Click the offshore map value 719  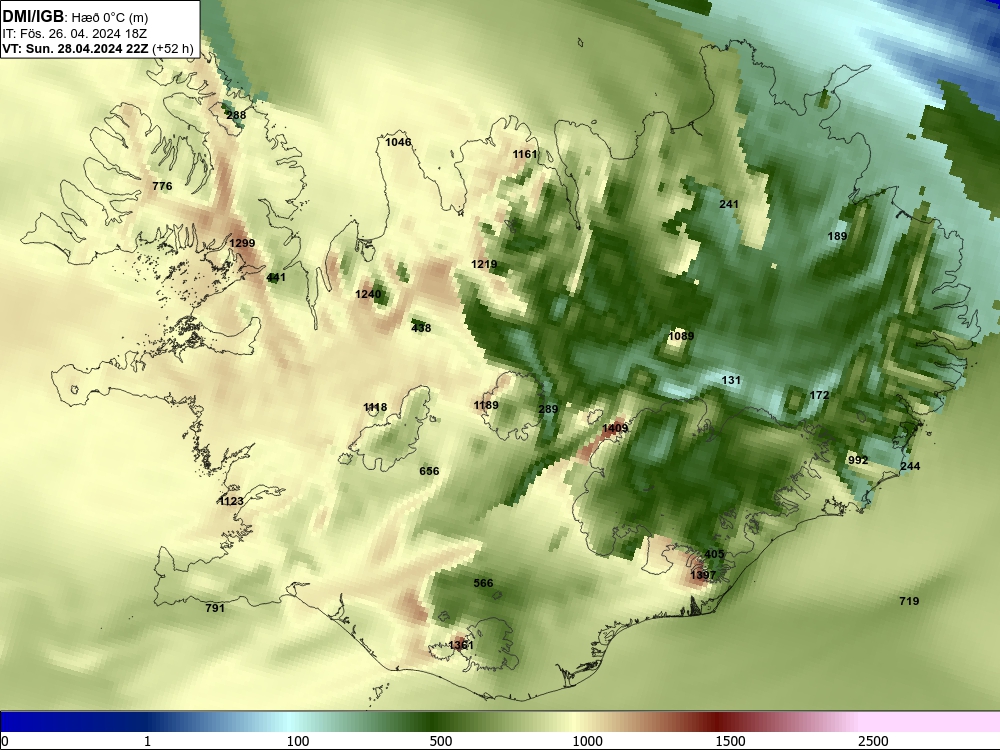[x=909, y=601]
